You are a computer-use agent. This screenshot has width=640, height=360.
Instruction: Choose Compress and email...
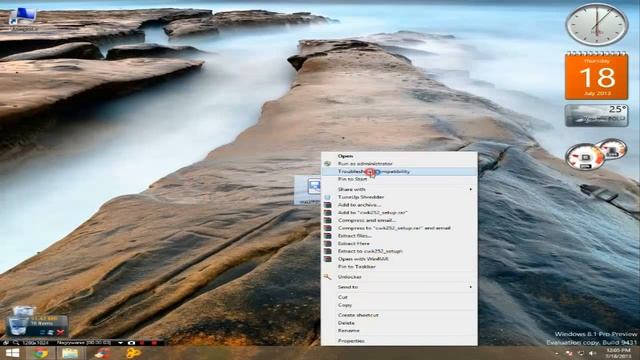point(399,220)
